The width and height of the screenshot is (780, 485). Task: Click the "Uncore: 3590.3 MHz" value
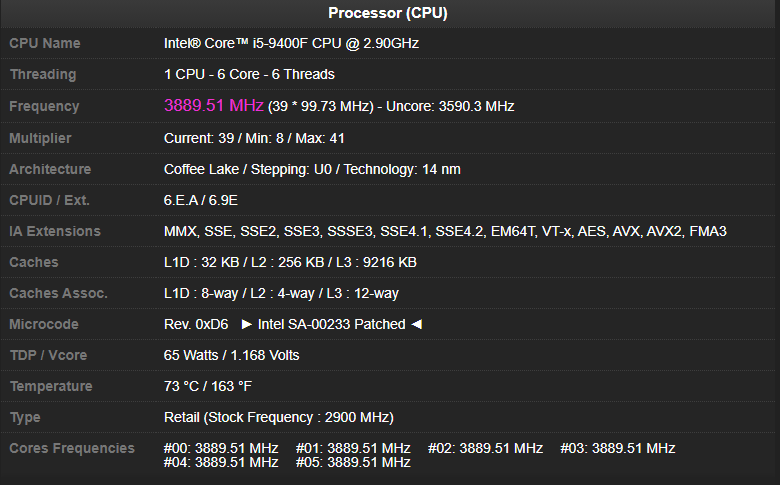point(450,106)
